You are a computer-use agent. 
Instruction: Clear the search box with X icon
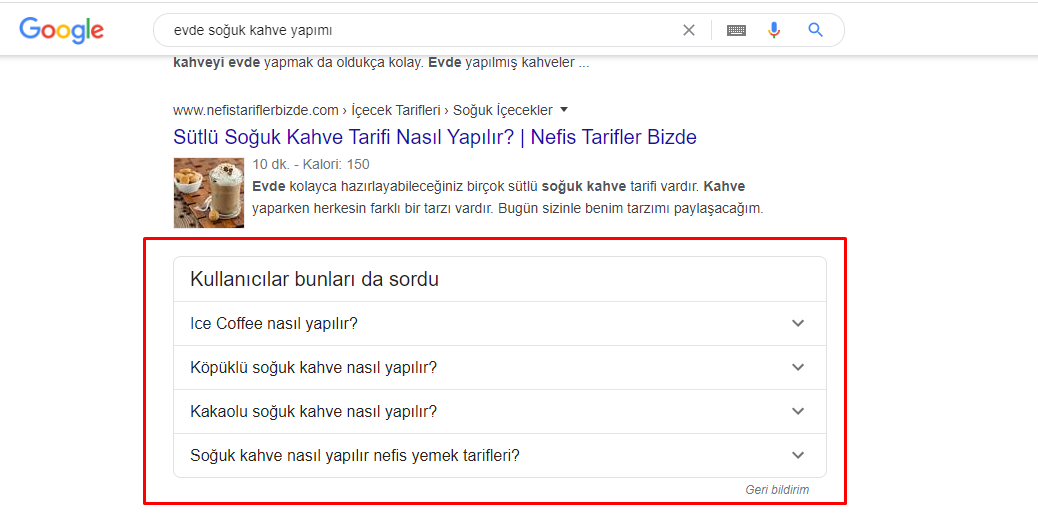pyautogui.click(x=688, y=30)
